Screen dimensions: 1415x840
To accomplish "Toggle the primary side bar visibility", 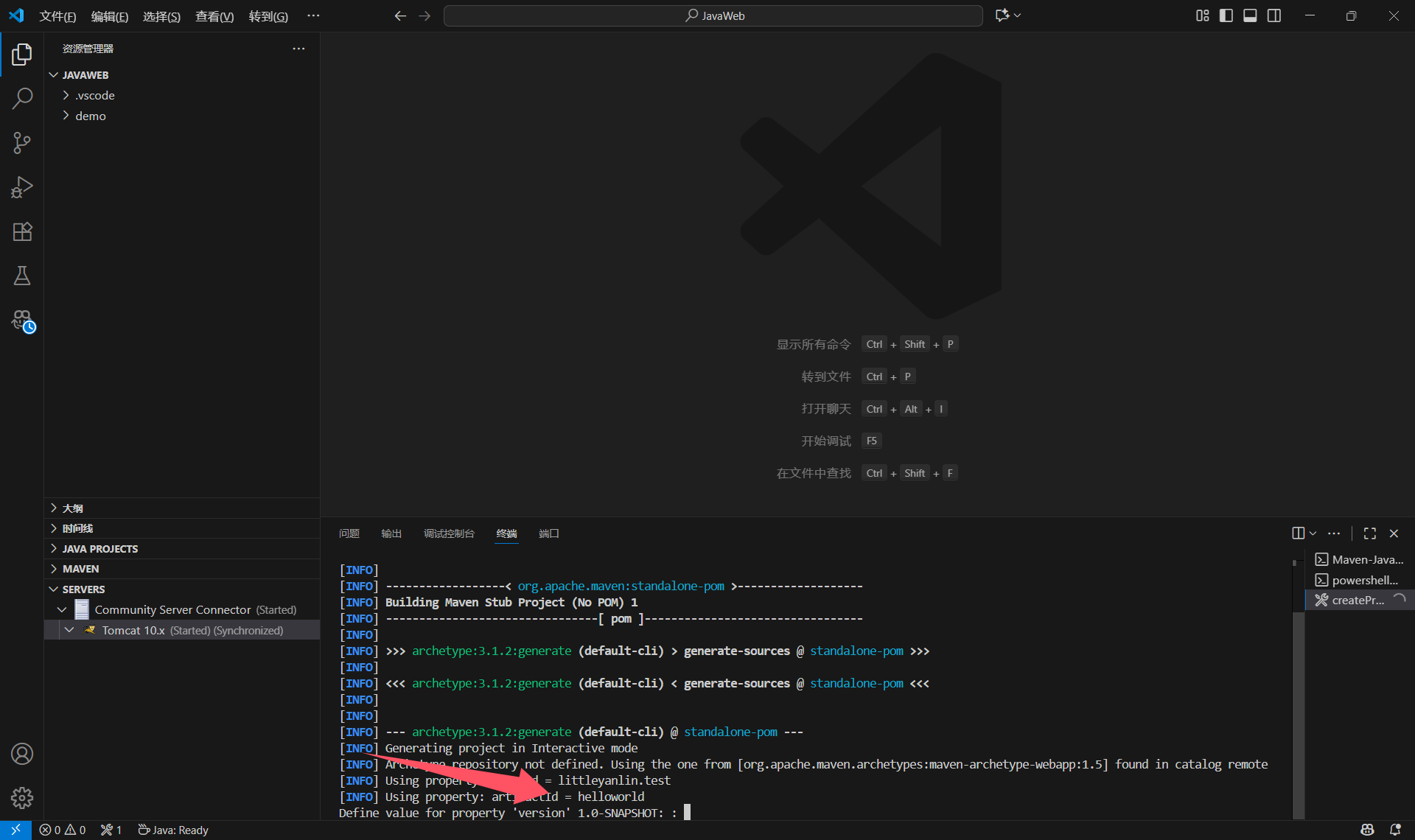I will click(1226, 15).
